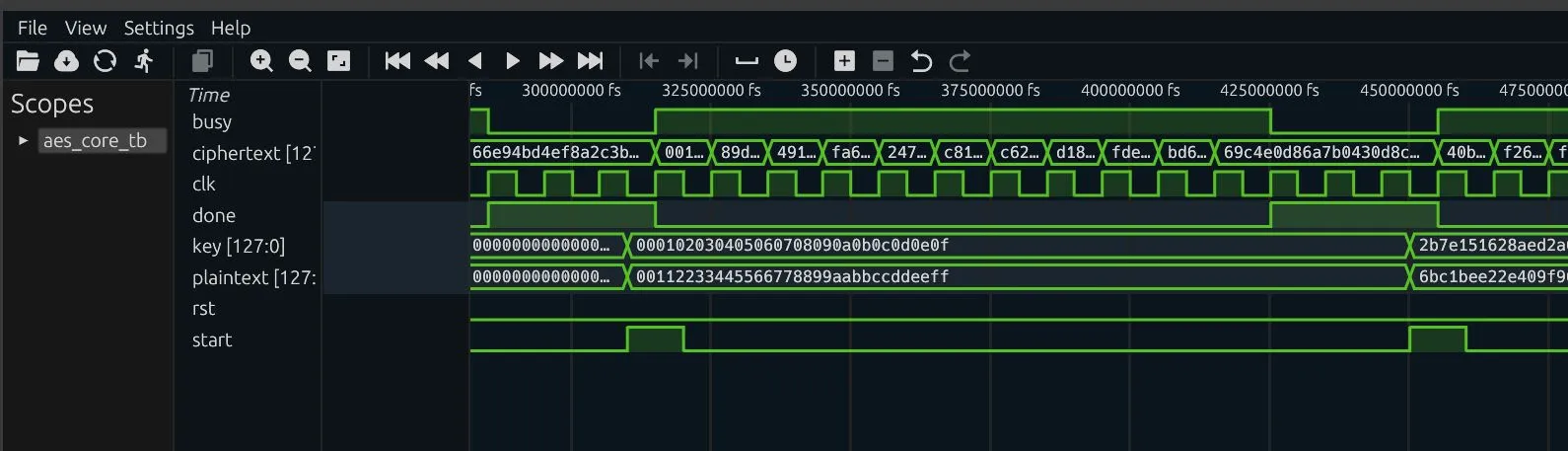
Task: Expand the aes_core_tb scope arrow
Action: click(x=24, y=141)
